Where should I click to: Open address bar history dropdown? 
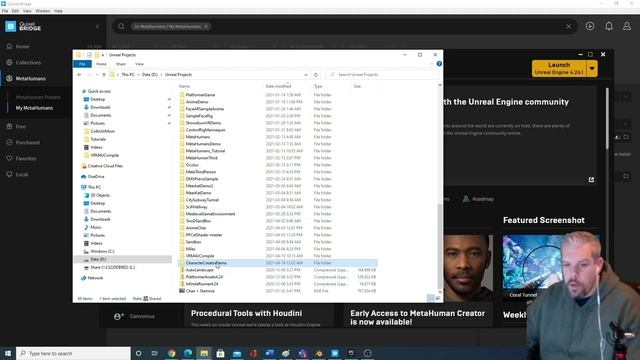[x=306, y=75]
